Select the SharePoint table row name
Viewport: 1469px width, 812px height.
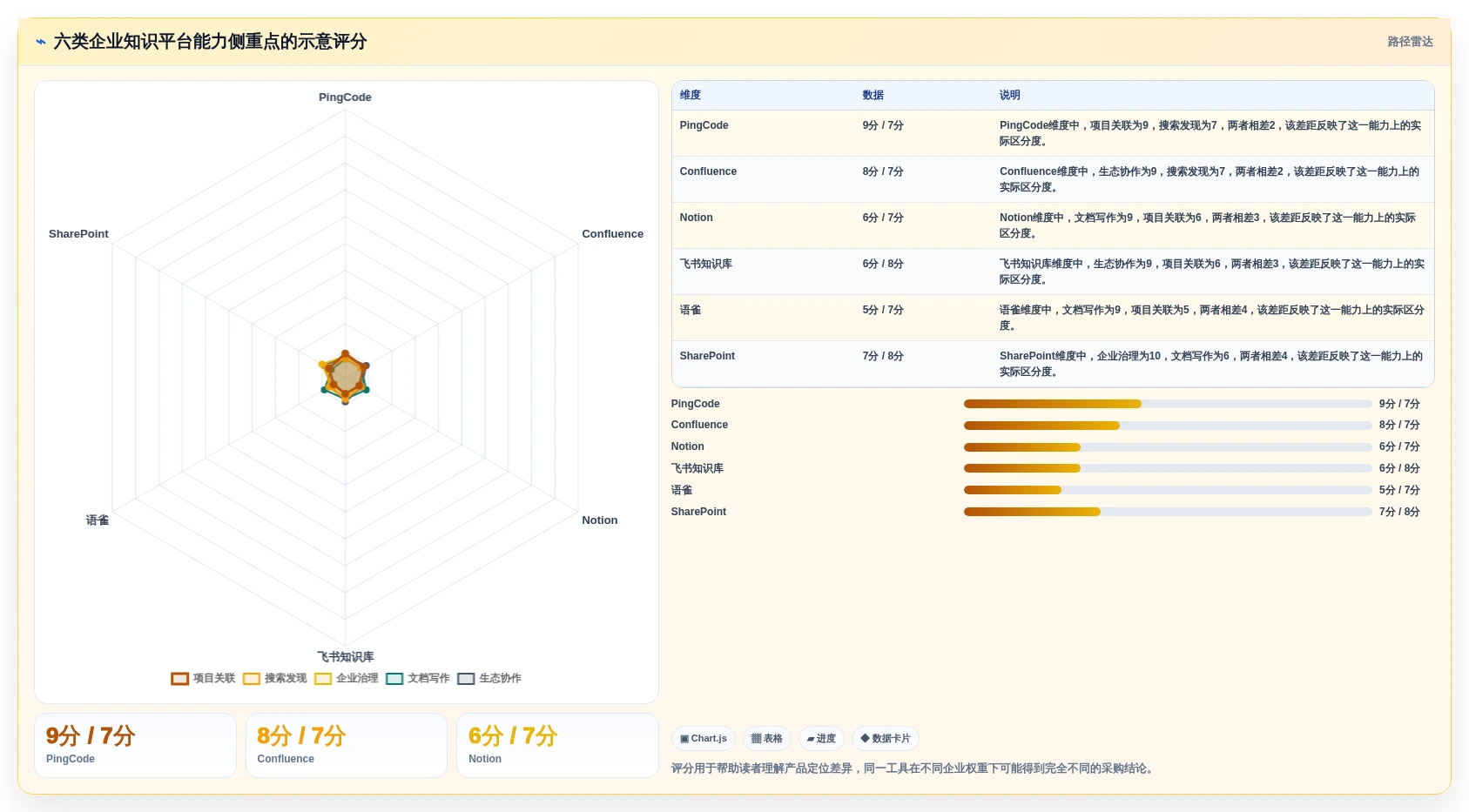(707, 356)
